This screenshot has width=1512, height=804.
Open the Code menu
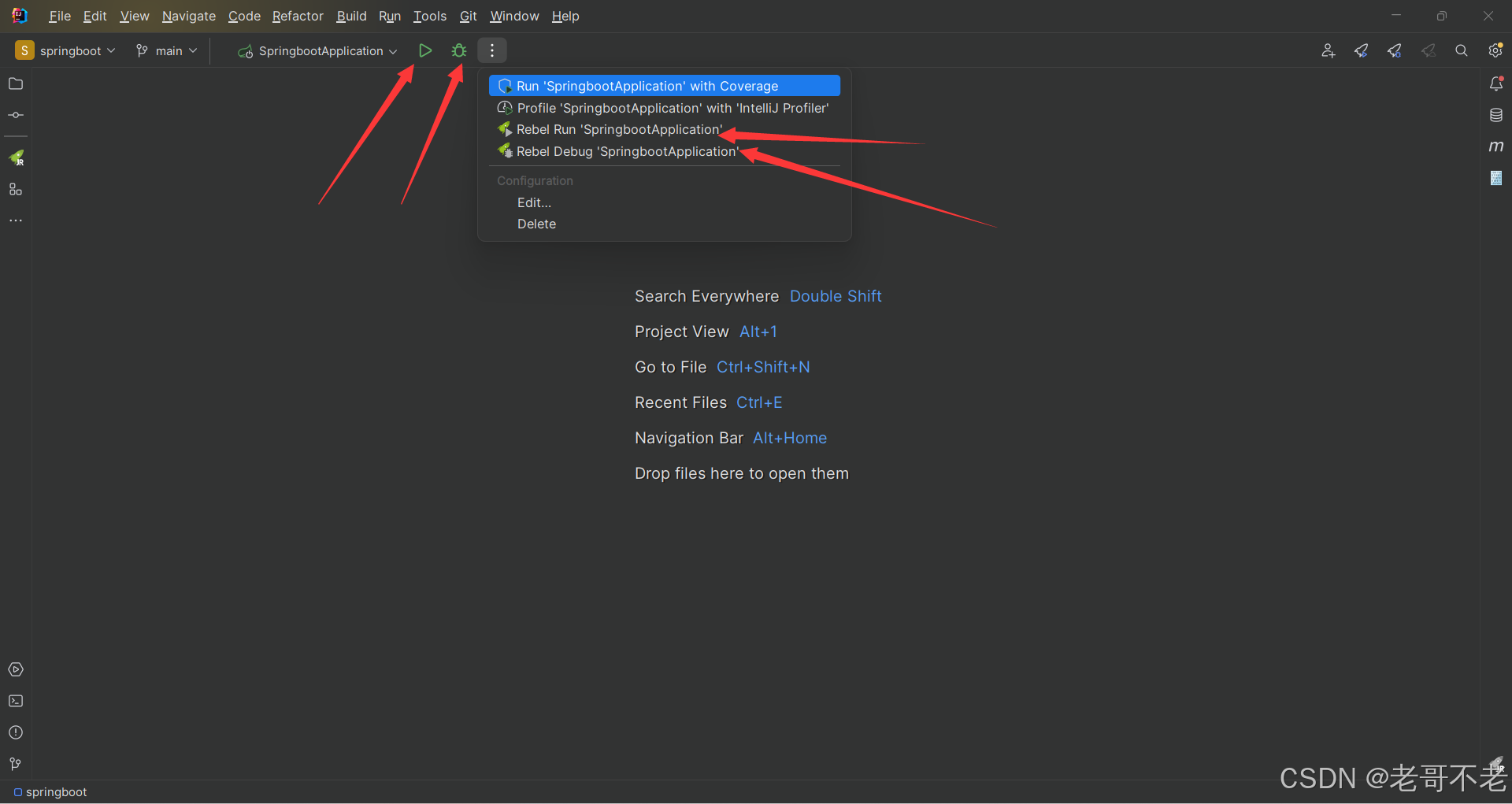[x=244, y=16]
